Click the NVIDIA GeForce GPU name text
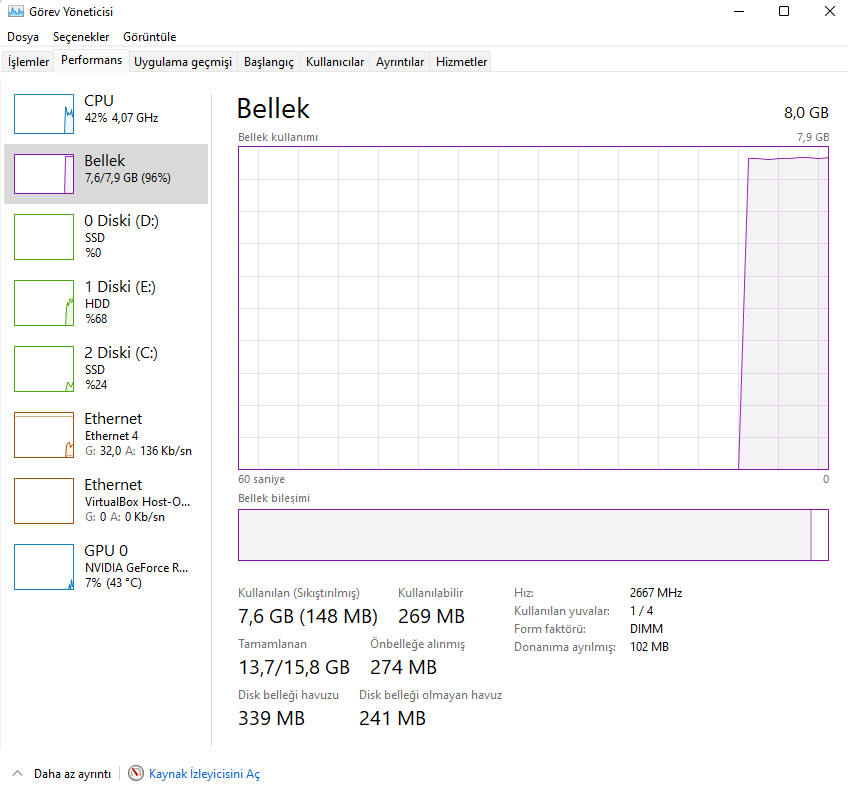The image size is (848, 787). coord(136,568)
